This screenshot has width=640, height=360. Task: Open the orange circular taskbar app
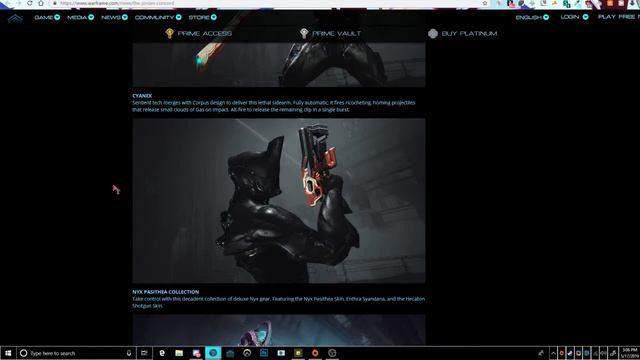[x=315, y=353]
